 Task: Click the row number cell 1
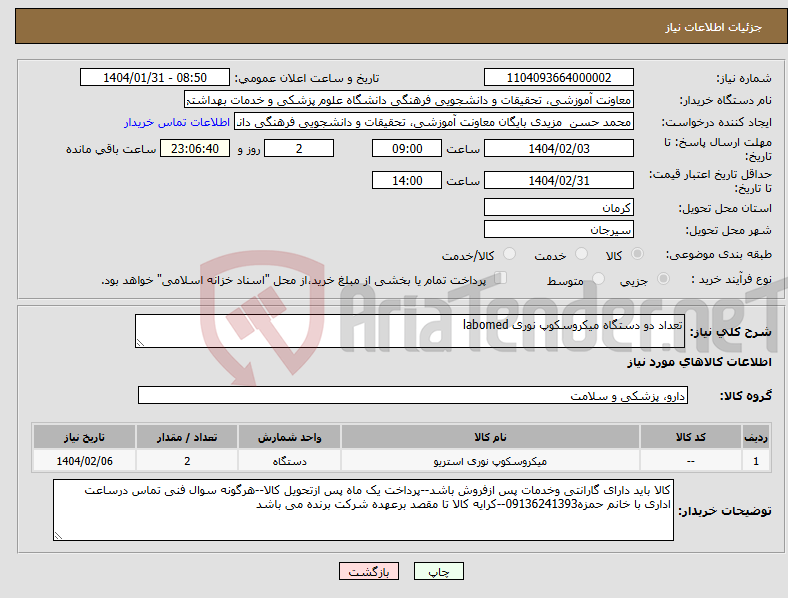[756, 461]
